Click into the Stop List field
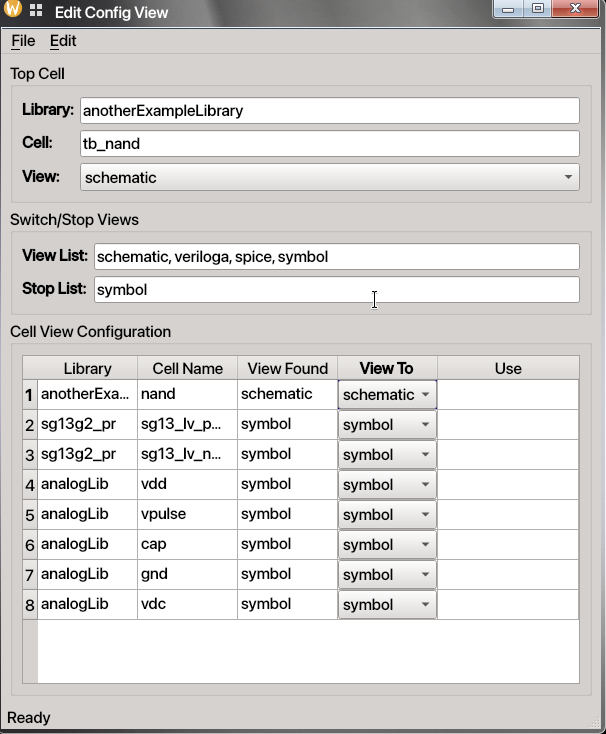This screenshot has width=606, height=734. (x=336, y=290)
